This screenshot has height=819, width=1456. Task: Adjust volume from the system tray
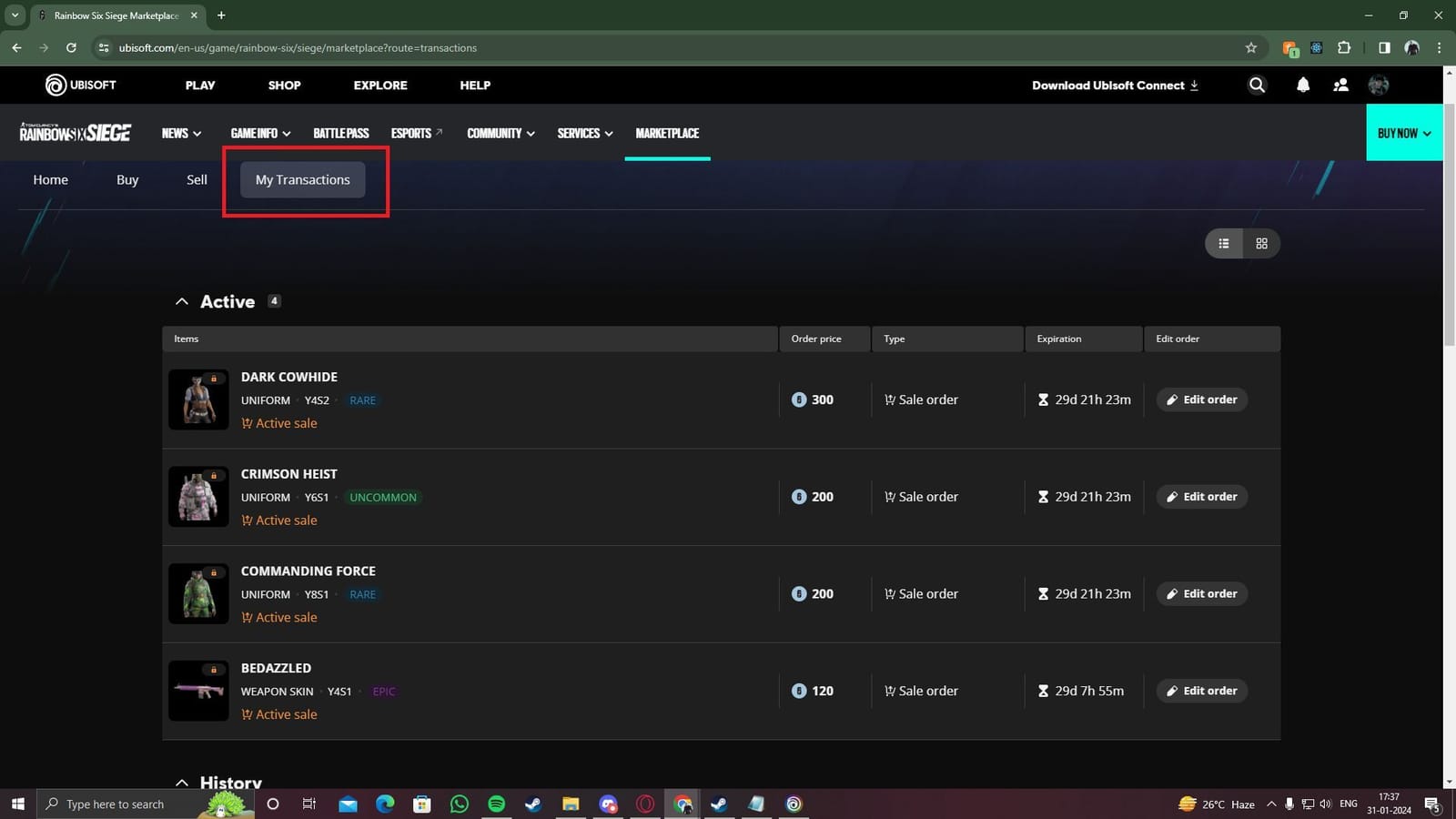[x=1325, y=804]
